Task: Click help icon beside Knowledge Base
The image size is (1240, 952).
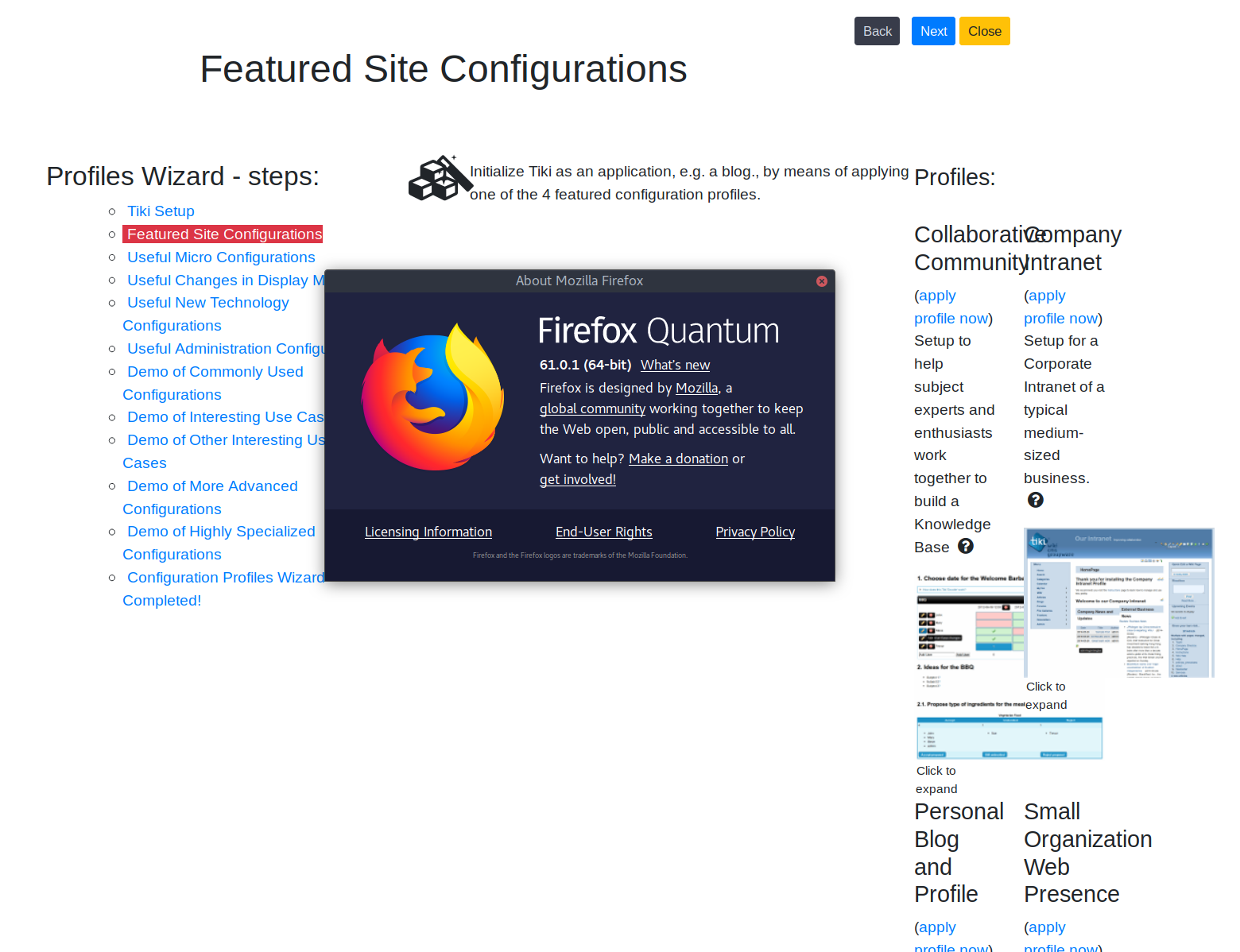Action: pos(966,546)
